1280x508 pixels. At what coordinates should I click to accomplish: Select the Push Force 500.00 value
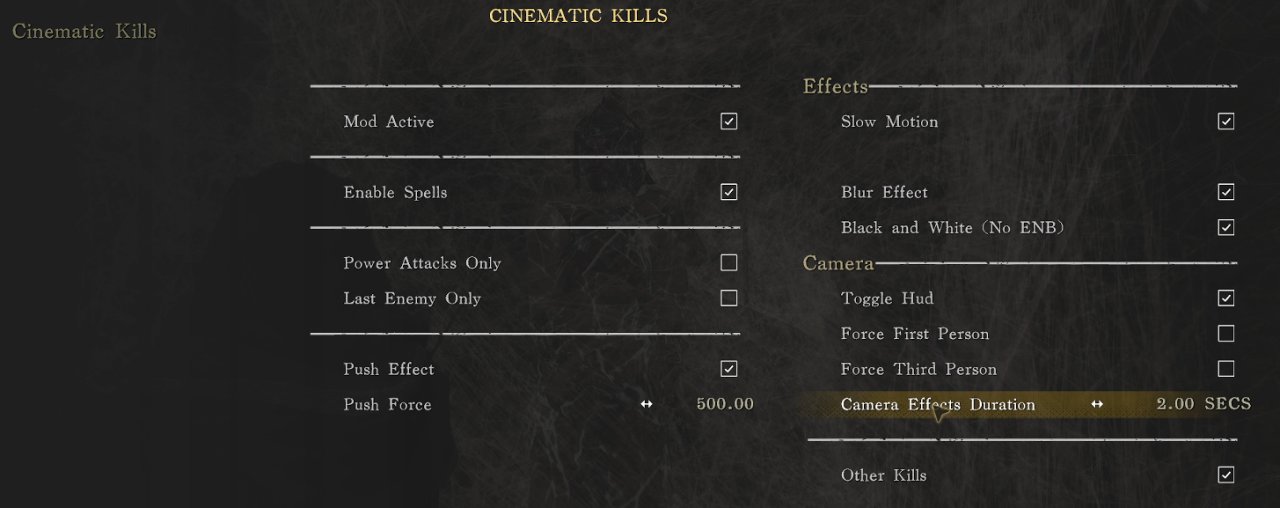point(725,404)
